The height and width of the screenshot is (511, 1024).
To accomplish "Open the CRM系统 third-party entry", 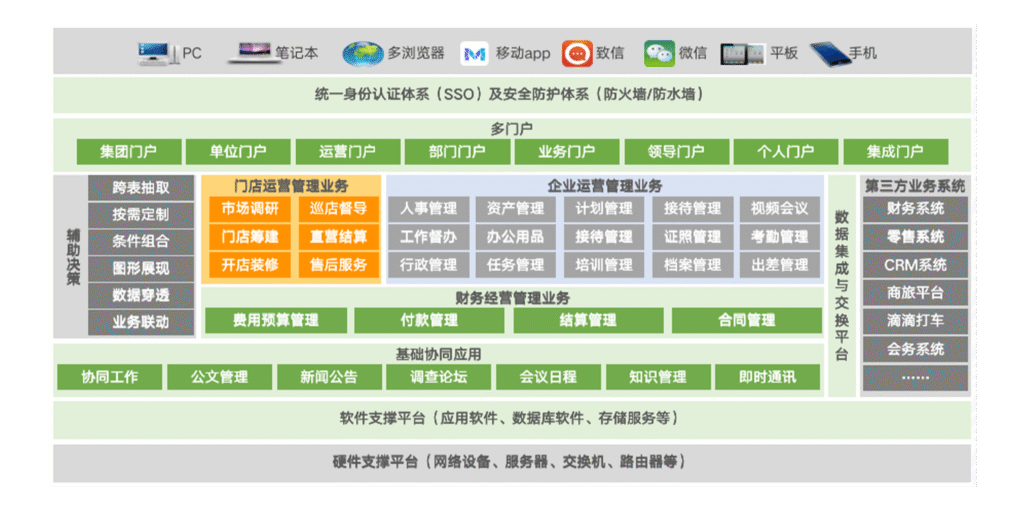I will pos(914,265).
